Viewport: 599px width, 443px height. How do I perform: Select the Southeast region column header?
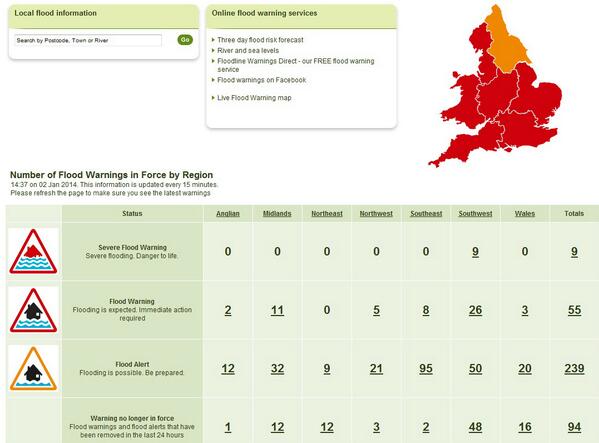coord(426,213)
